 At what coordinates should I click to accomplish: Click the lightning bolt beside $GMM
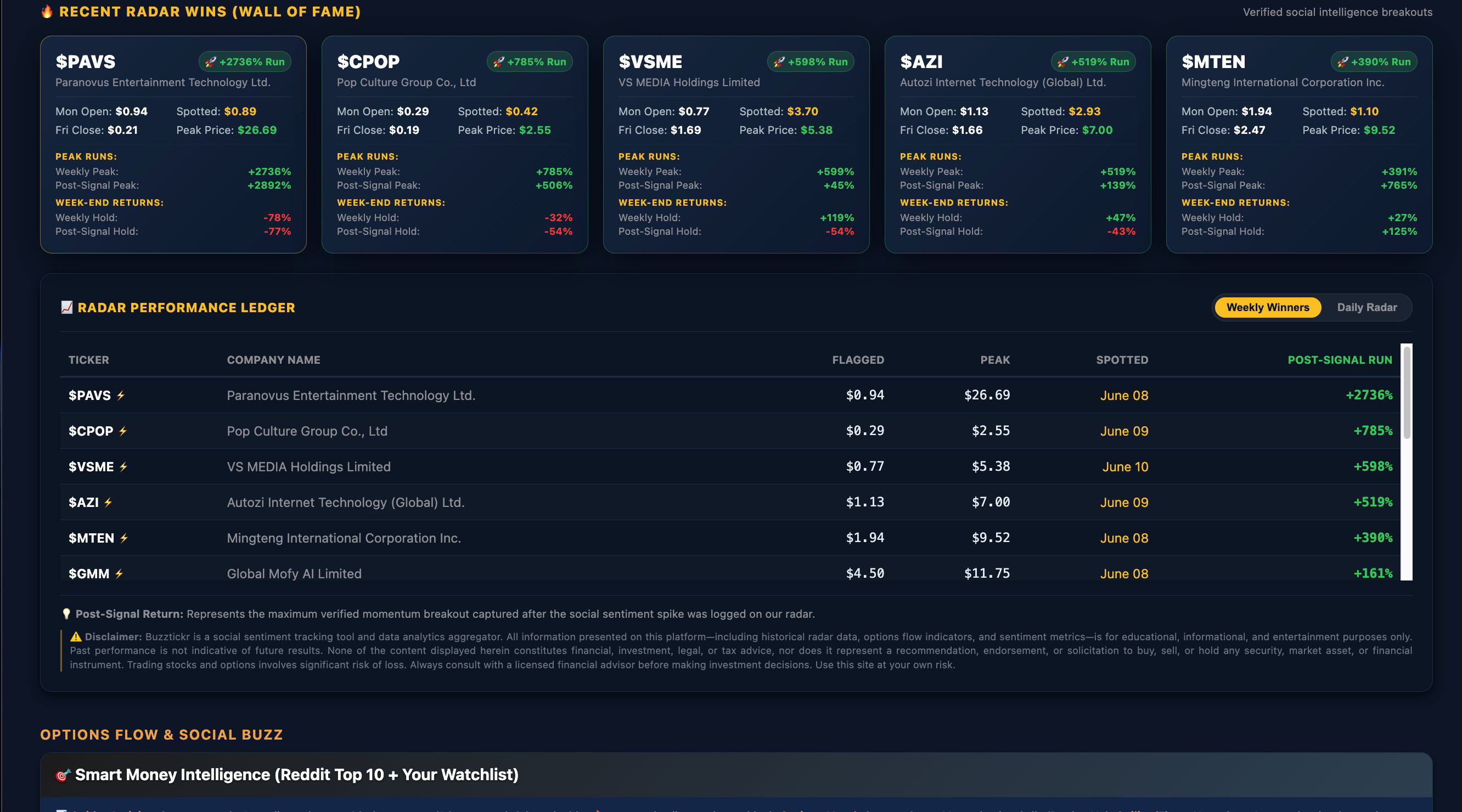[119, 574]
